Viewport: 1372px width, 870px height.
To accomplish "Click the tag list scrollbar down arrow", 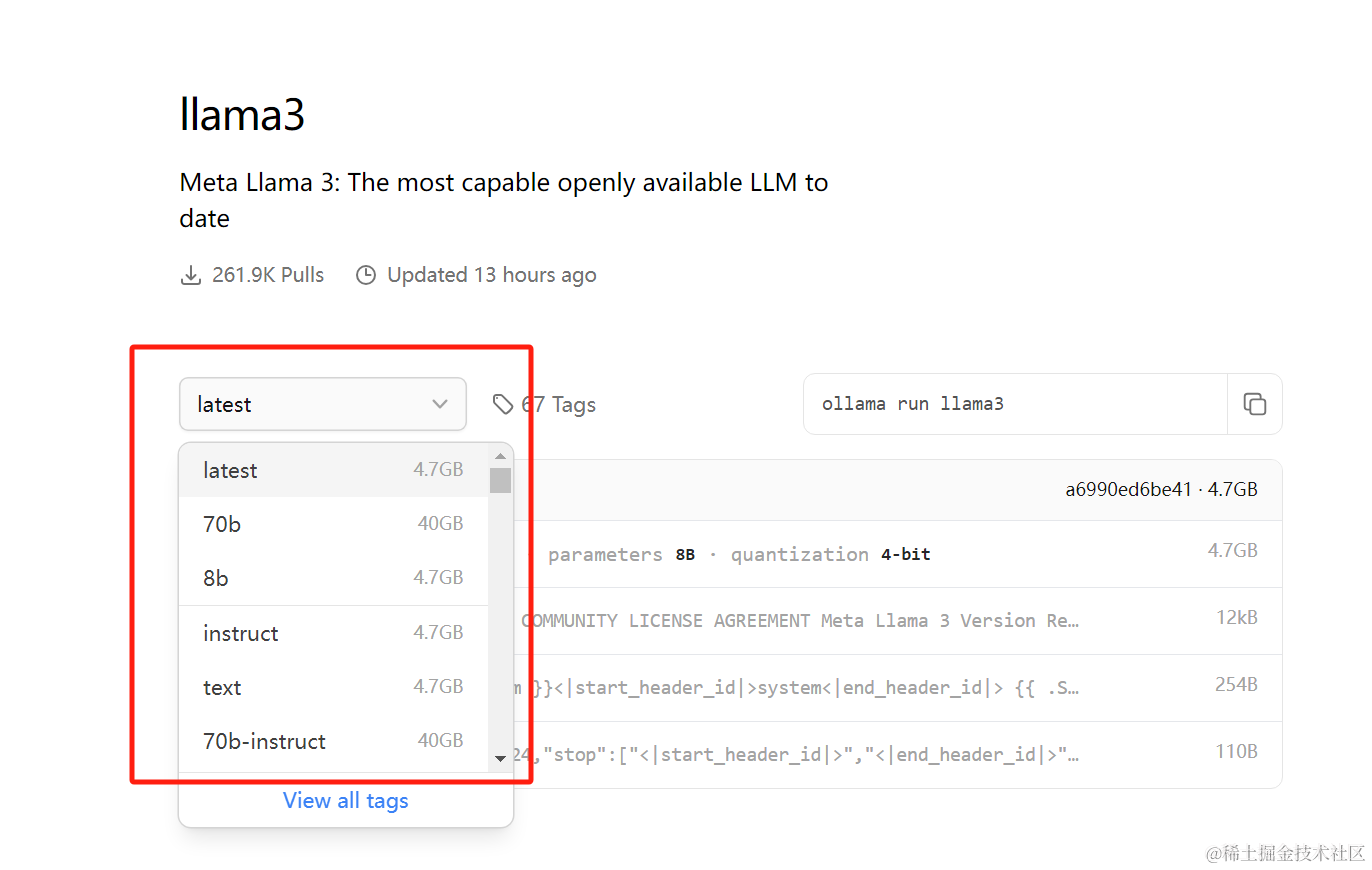I will pyautogui.click(x=500, y=759).
